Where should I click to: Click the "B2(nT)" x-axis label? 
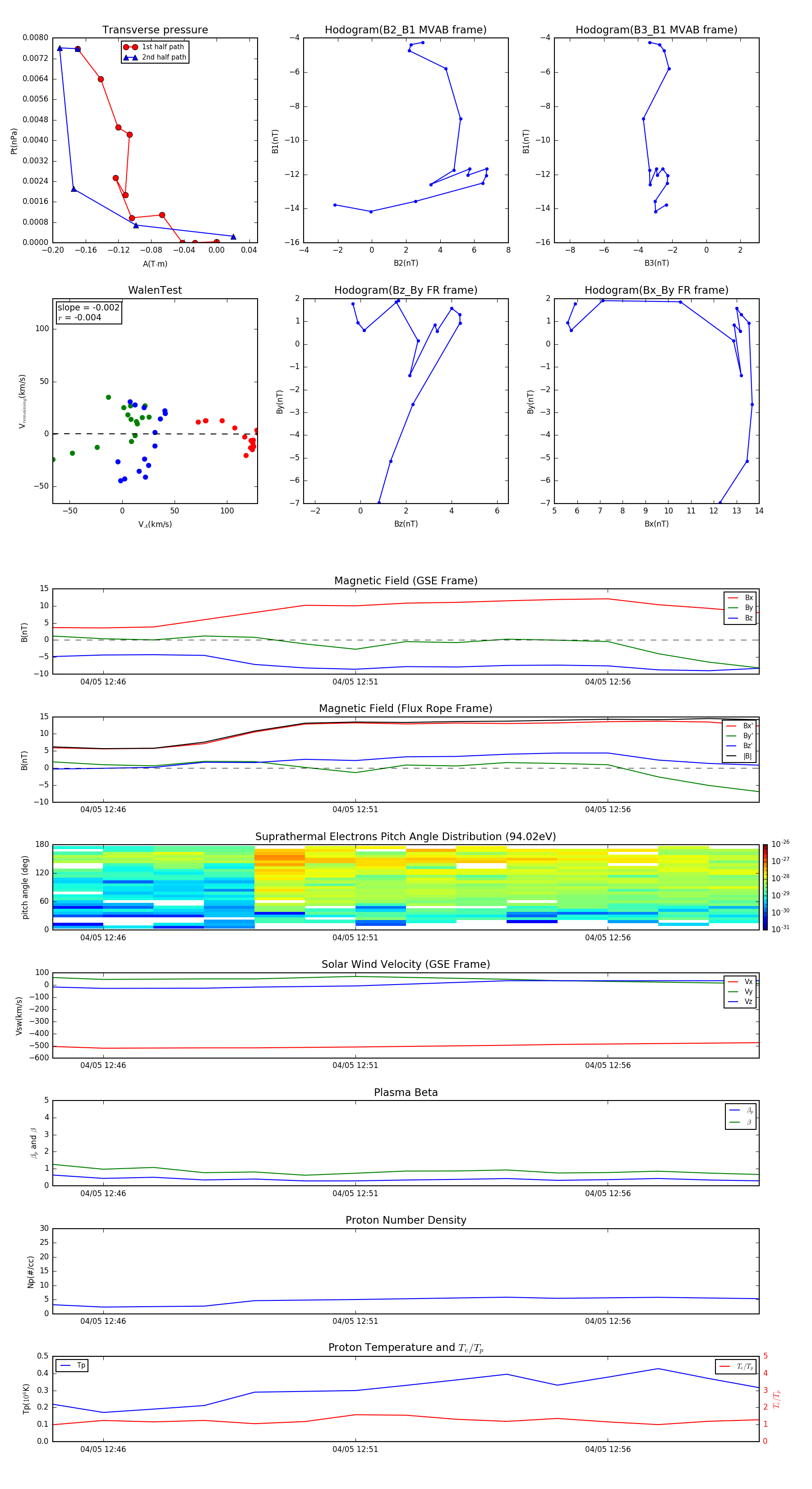coord(406,263)
